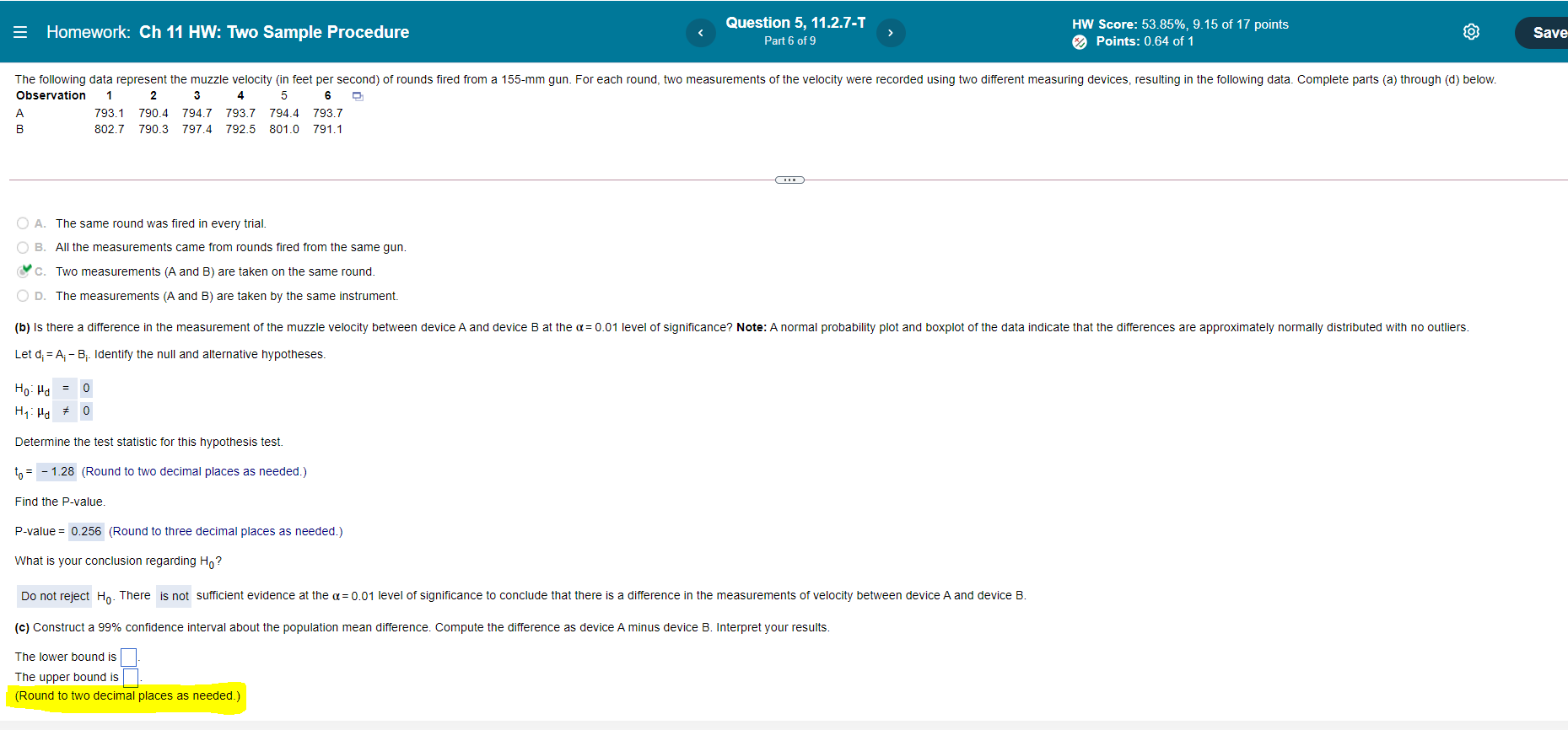The image size is (1568, 730).
Task: Click the 'Part 6 of 9' label
Action: pyautogui.click(x=789, y=40)
